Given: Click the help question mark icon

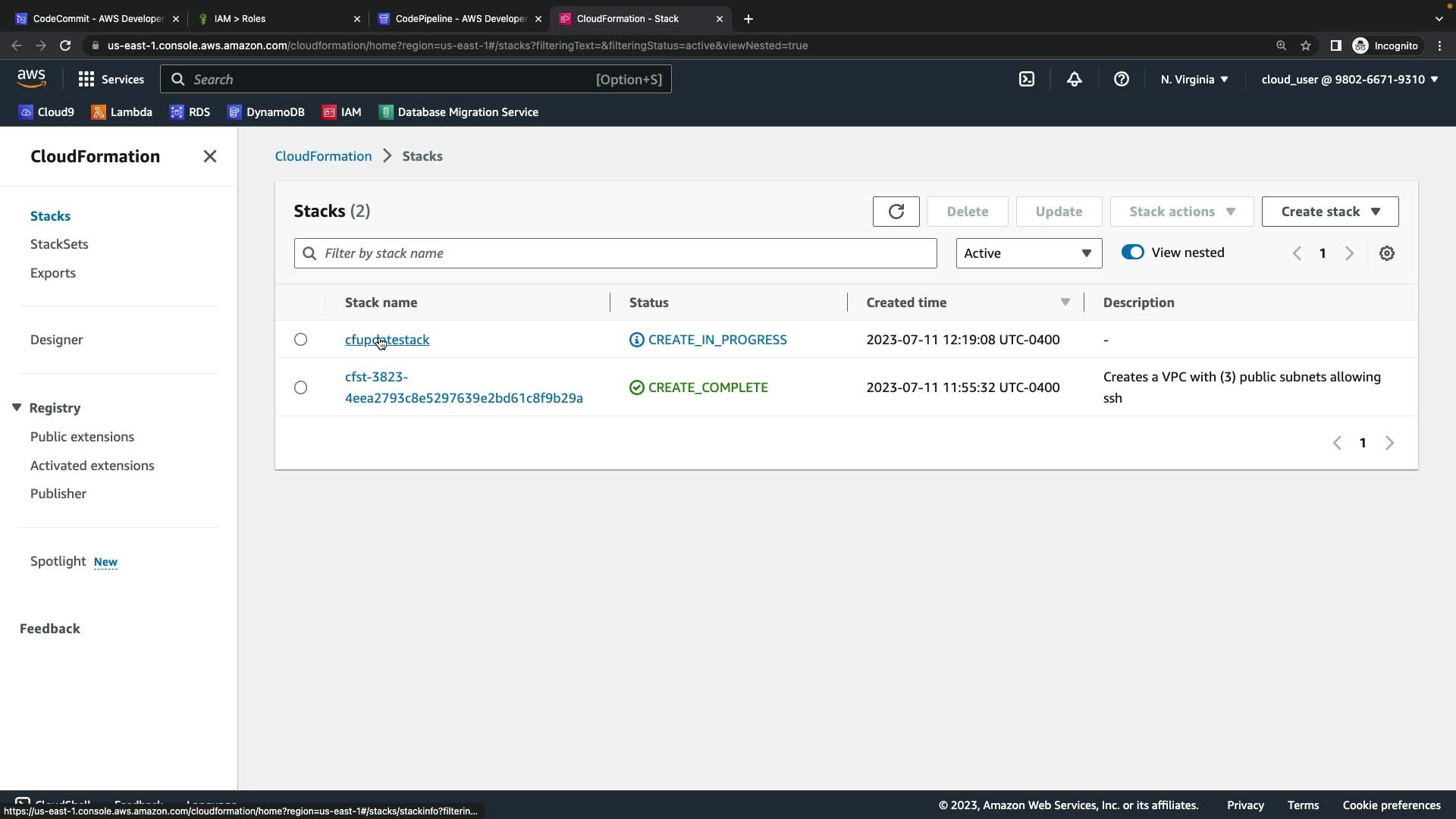Looking at the screenshot, I should point(1121,79).
